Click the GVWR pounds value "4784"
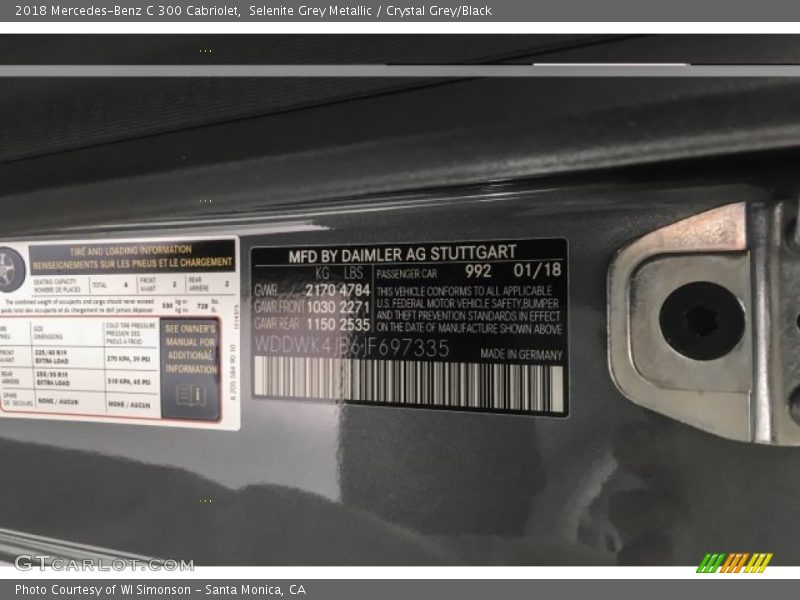 (x=355, y=290)
